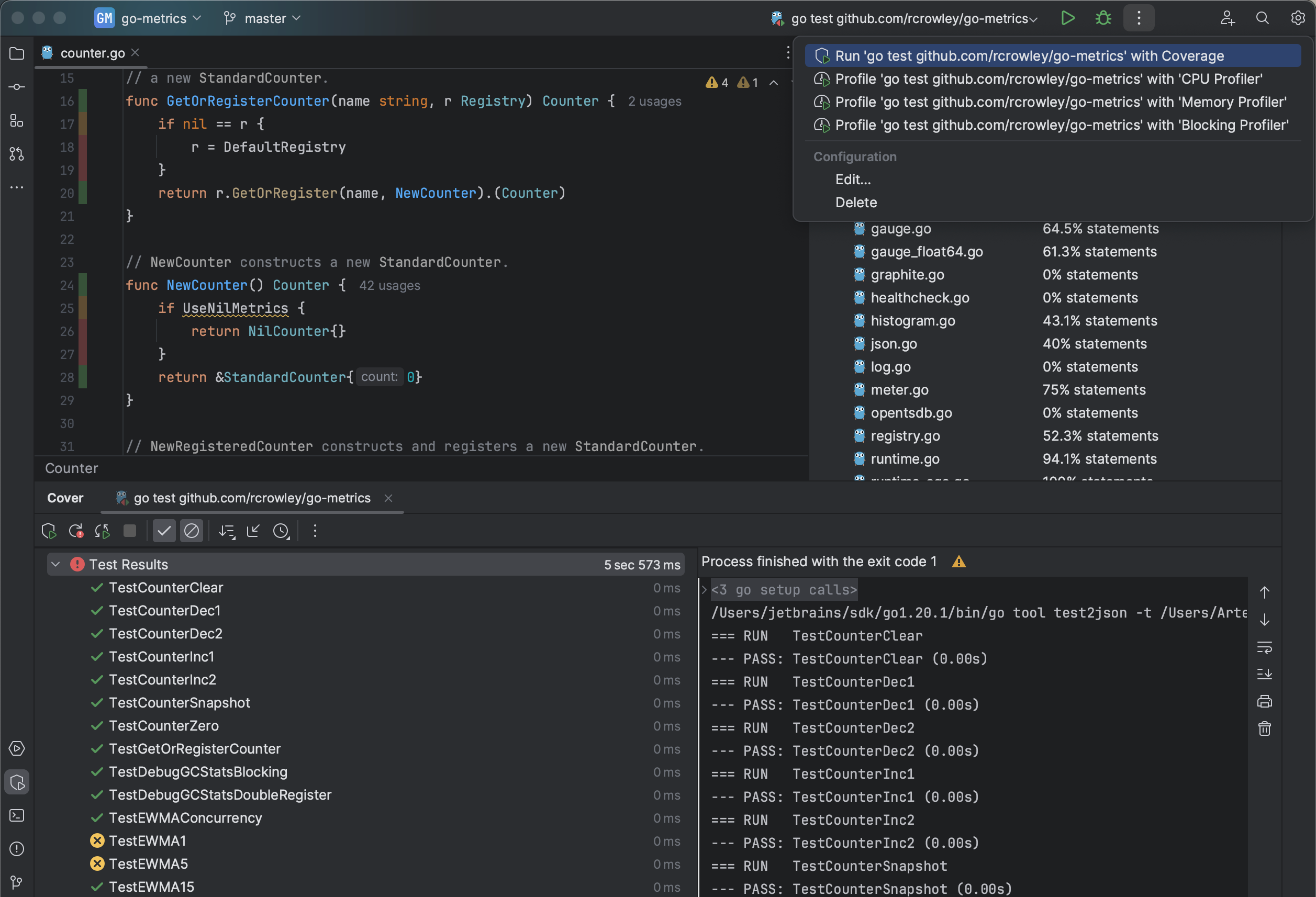Click the green Run button in toolbar
Screen dimensions: 1316x897
point(1067,18)
